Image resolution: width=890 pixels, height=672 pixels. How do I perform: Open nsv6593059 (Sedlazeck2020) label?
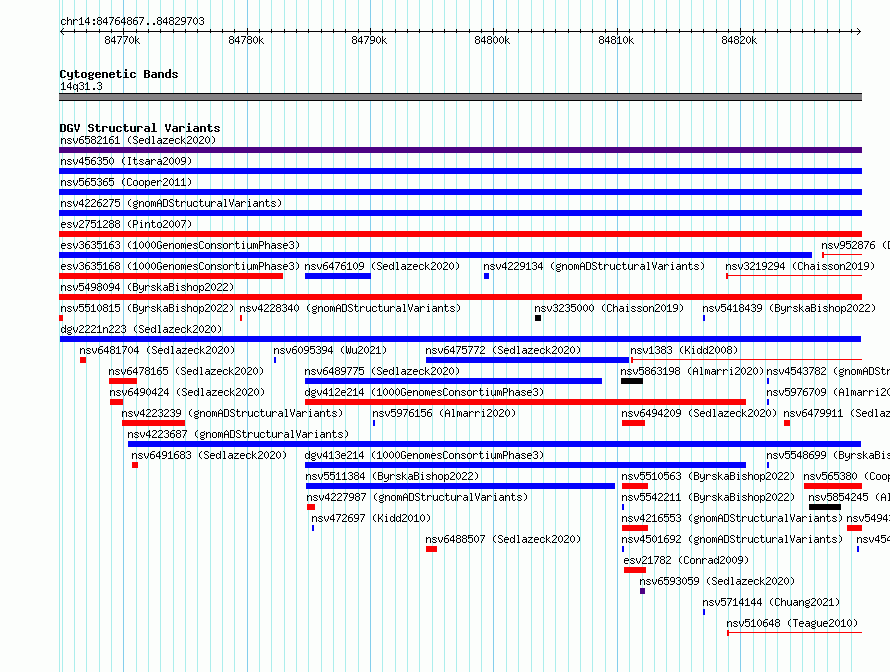(x=717, y=581)
